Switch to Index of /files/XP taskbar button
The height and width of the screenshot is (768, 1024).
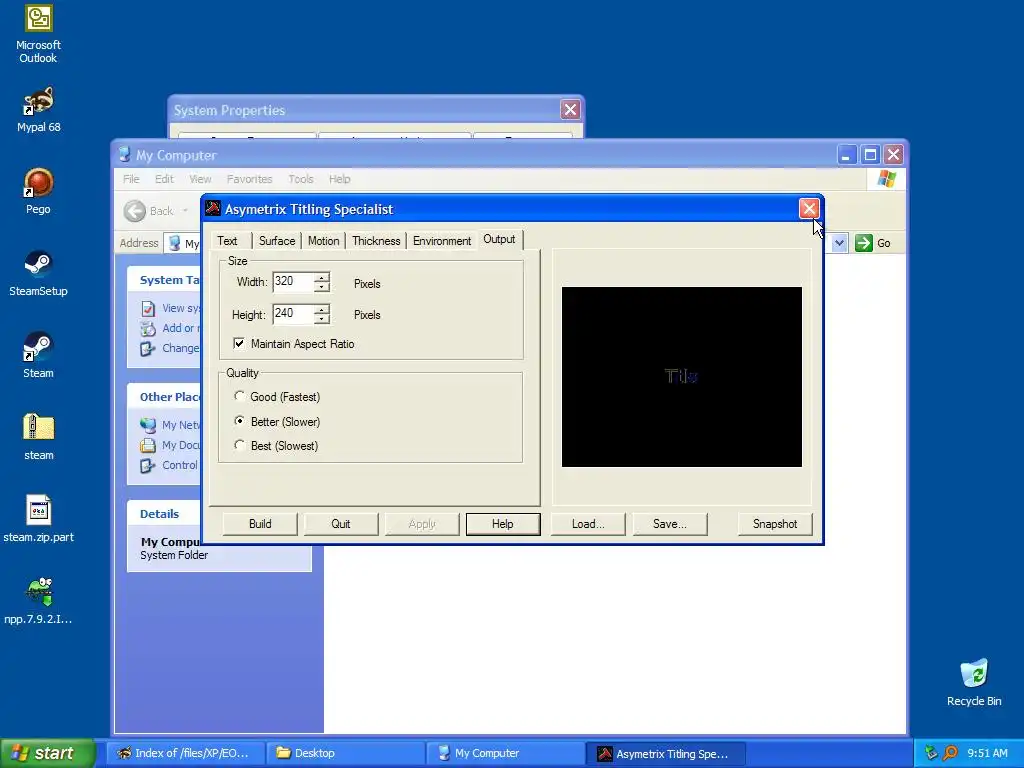186,753
